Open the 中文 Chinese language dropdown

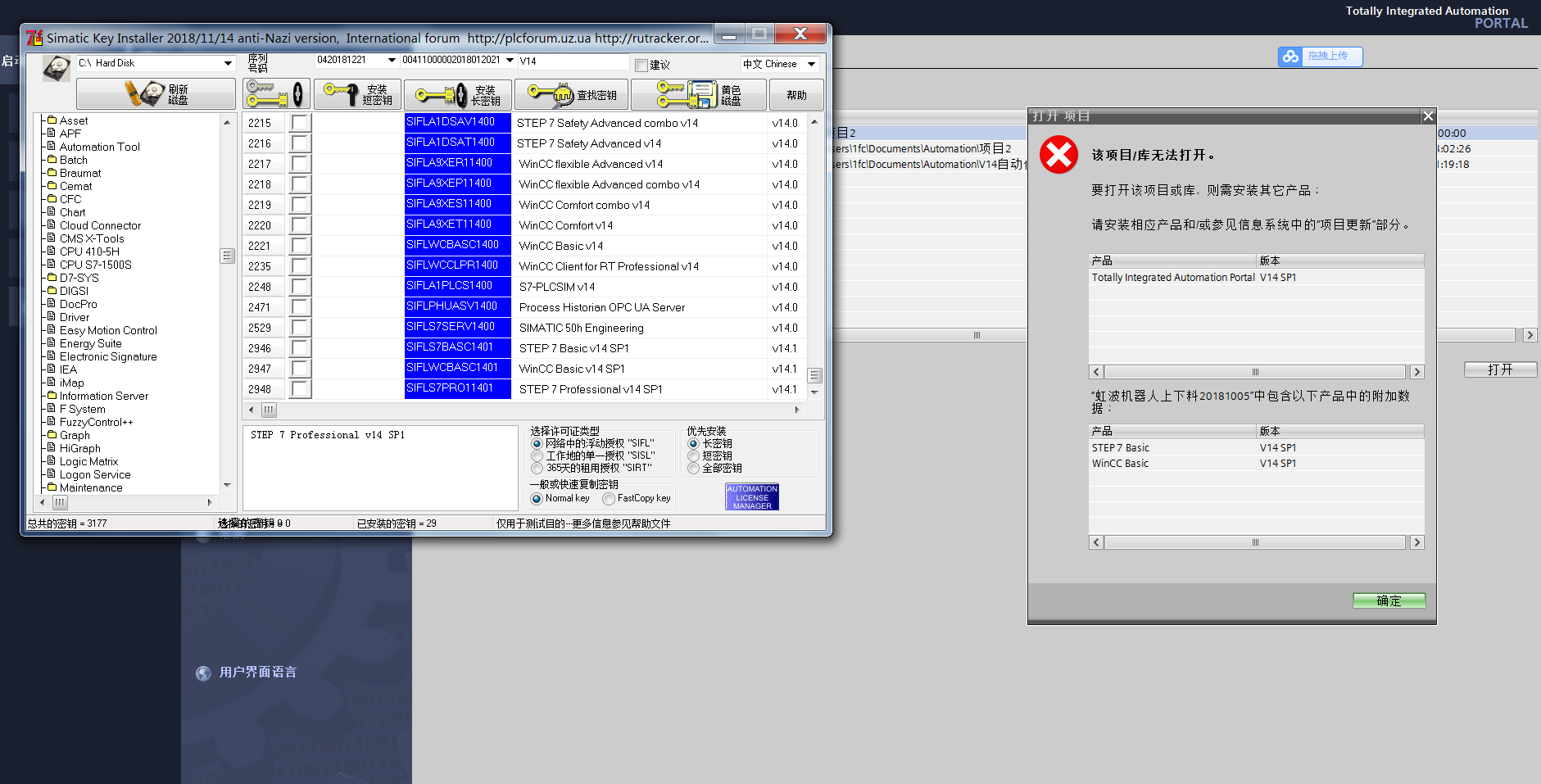811,64
